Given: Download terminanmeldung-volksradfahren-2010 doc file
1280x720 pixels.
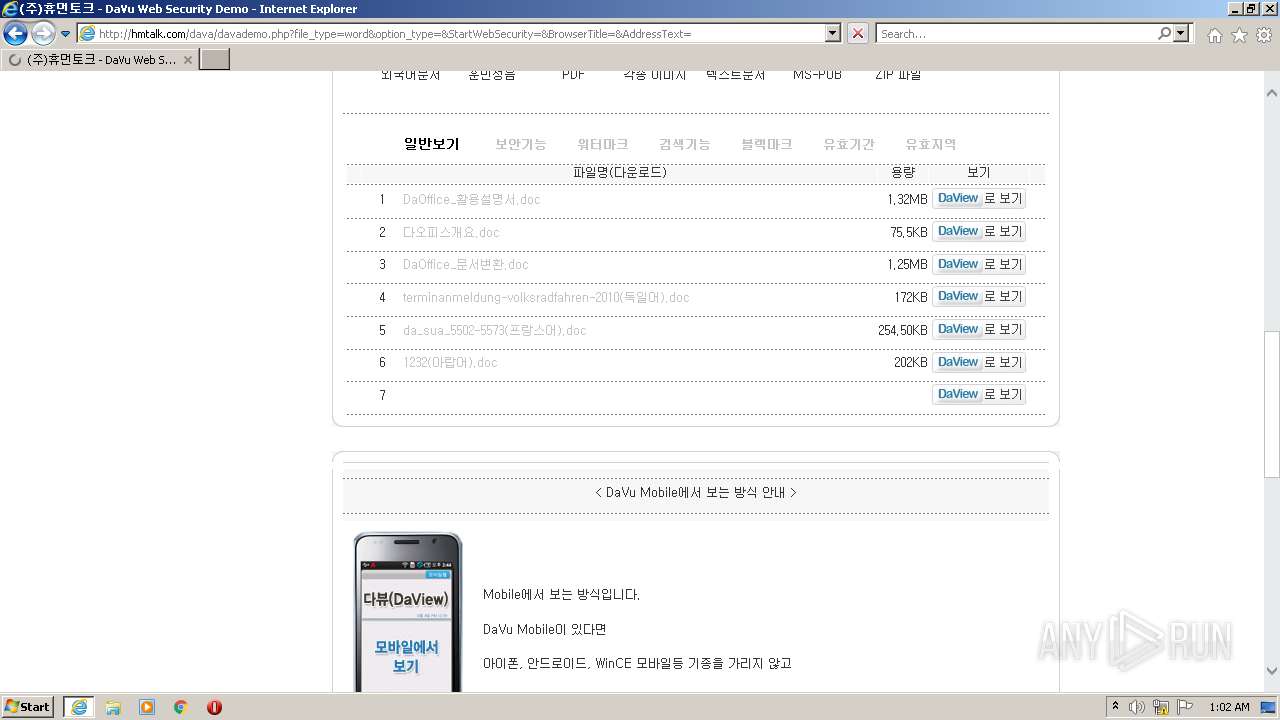Looking at the screenshot, I should (546, 297).
